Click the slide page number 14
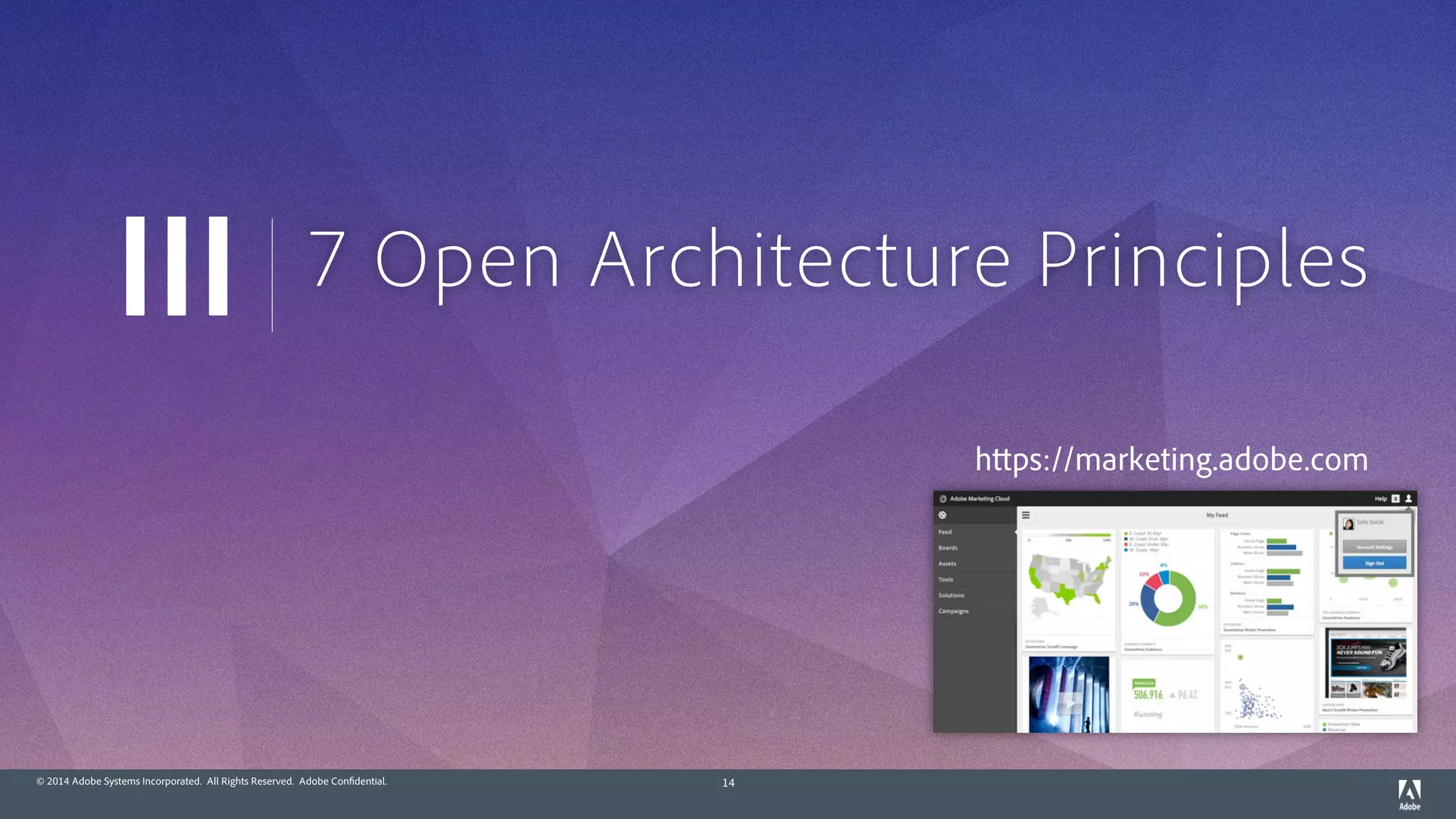The height and width of the screenshot is (819, 1456). pos(728,783)
